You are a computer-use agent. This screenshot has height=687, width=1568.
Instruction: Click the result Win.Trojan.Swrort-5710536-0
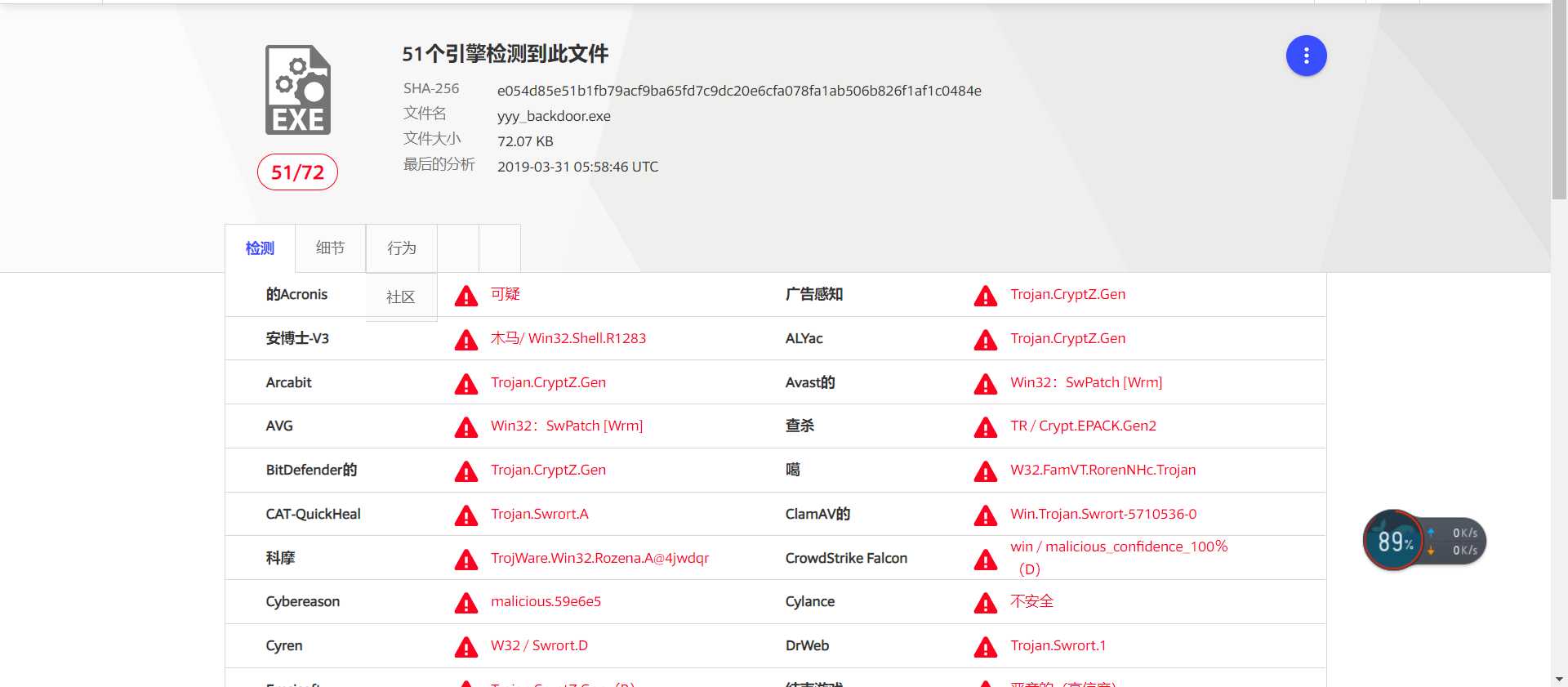tap(1103, 514)
